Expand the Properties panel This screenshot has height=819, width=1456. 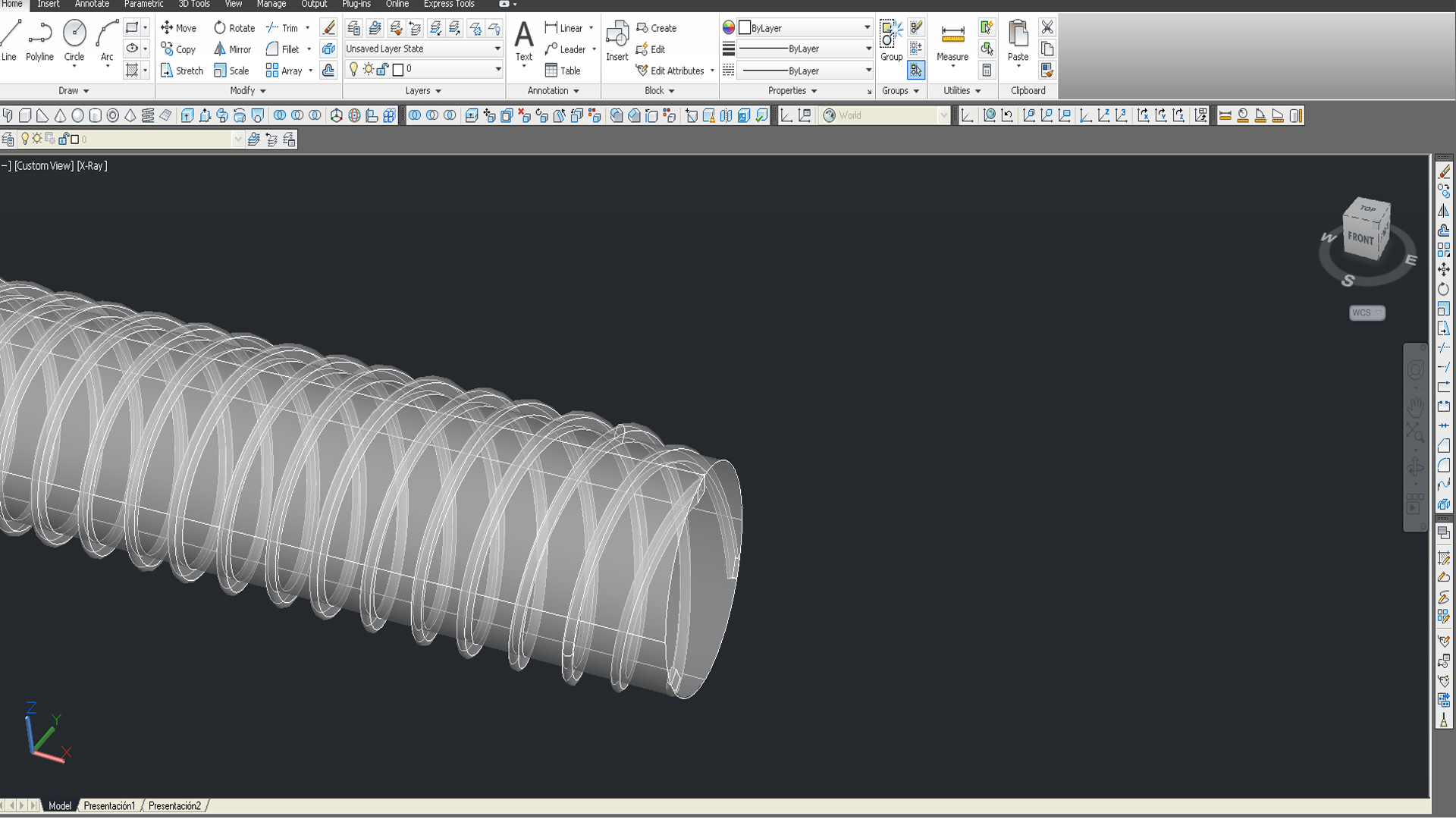792,91
